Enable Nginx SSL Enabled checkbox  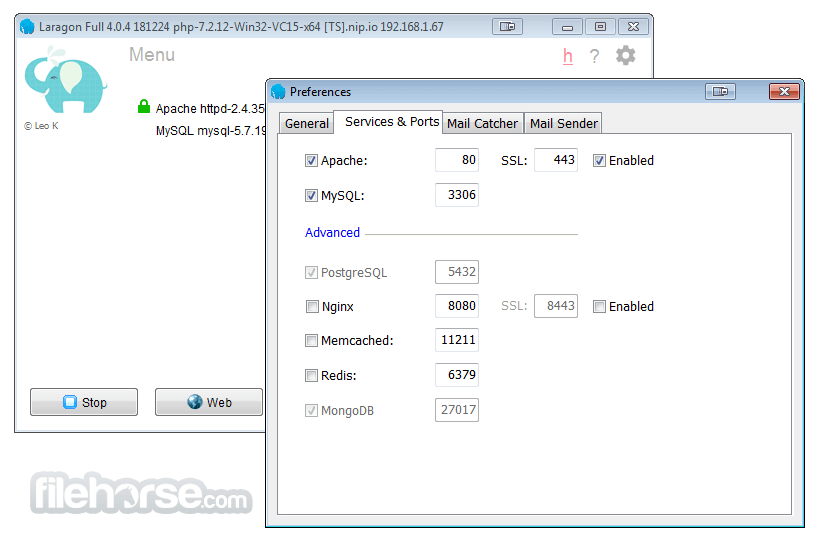point(599,307)
